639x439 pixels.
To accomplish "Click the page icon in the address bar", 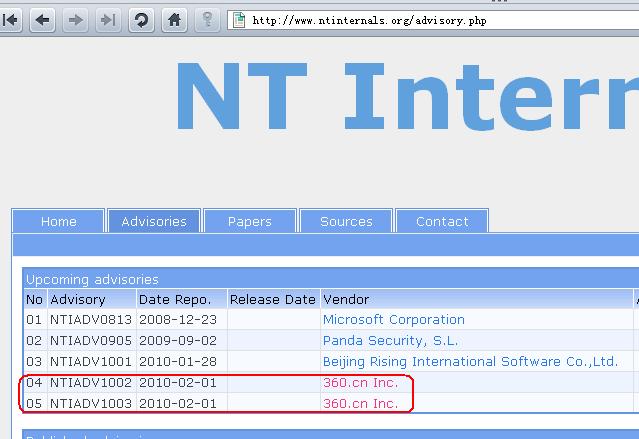I will pos(238,19).
